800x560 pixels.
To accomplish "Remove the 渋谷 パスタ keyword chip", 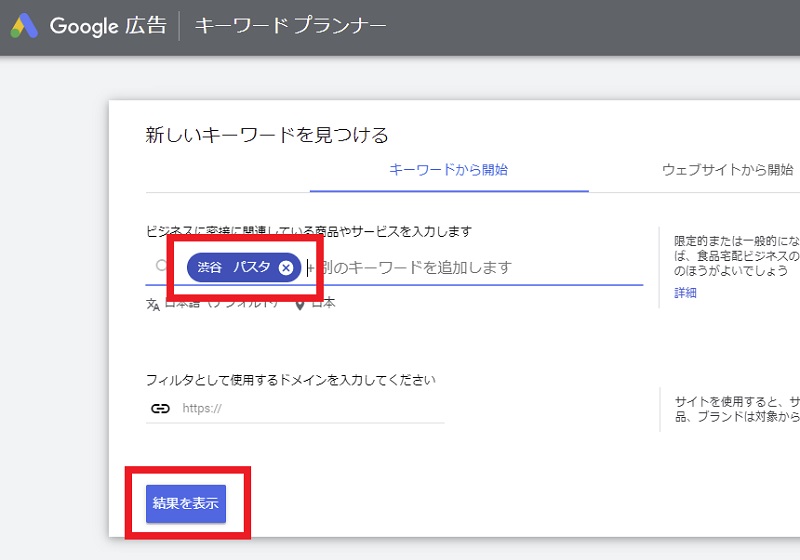I will (x=286, y=268).
